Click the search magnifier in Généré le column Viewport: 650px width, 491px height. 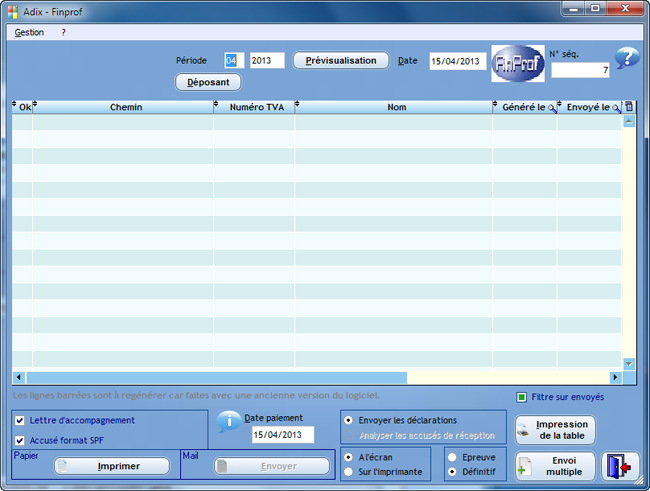click(552, 107)
